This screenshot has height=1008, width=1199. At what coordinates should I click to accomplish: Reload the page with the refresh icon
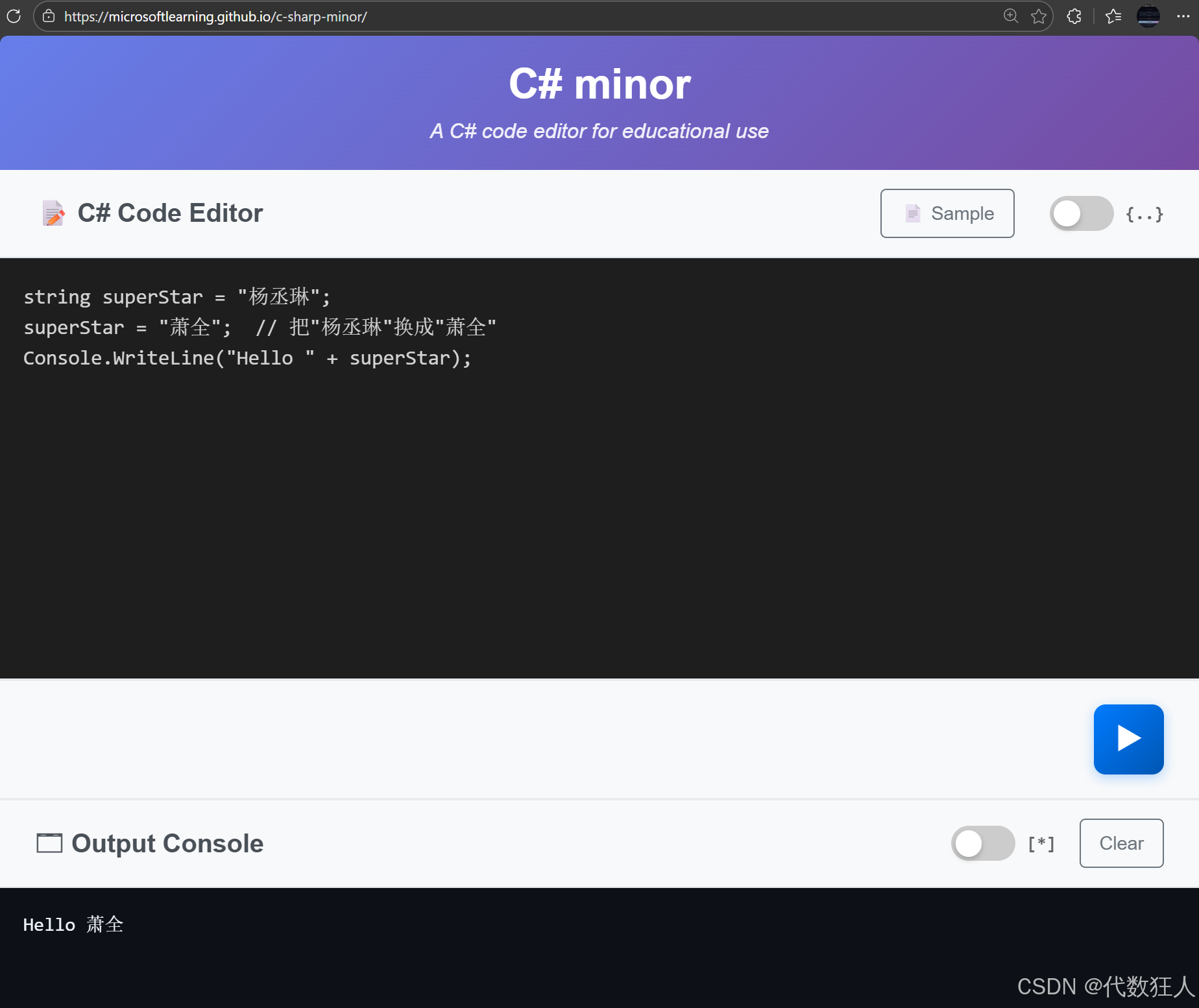(14, 16)
